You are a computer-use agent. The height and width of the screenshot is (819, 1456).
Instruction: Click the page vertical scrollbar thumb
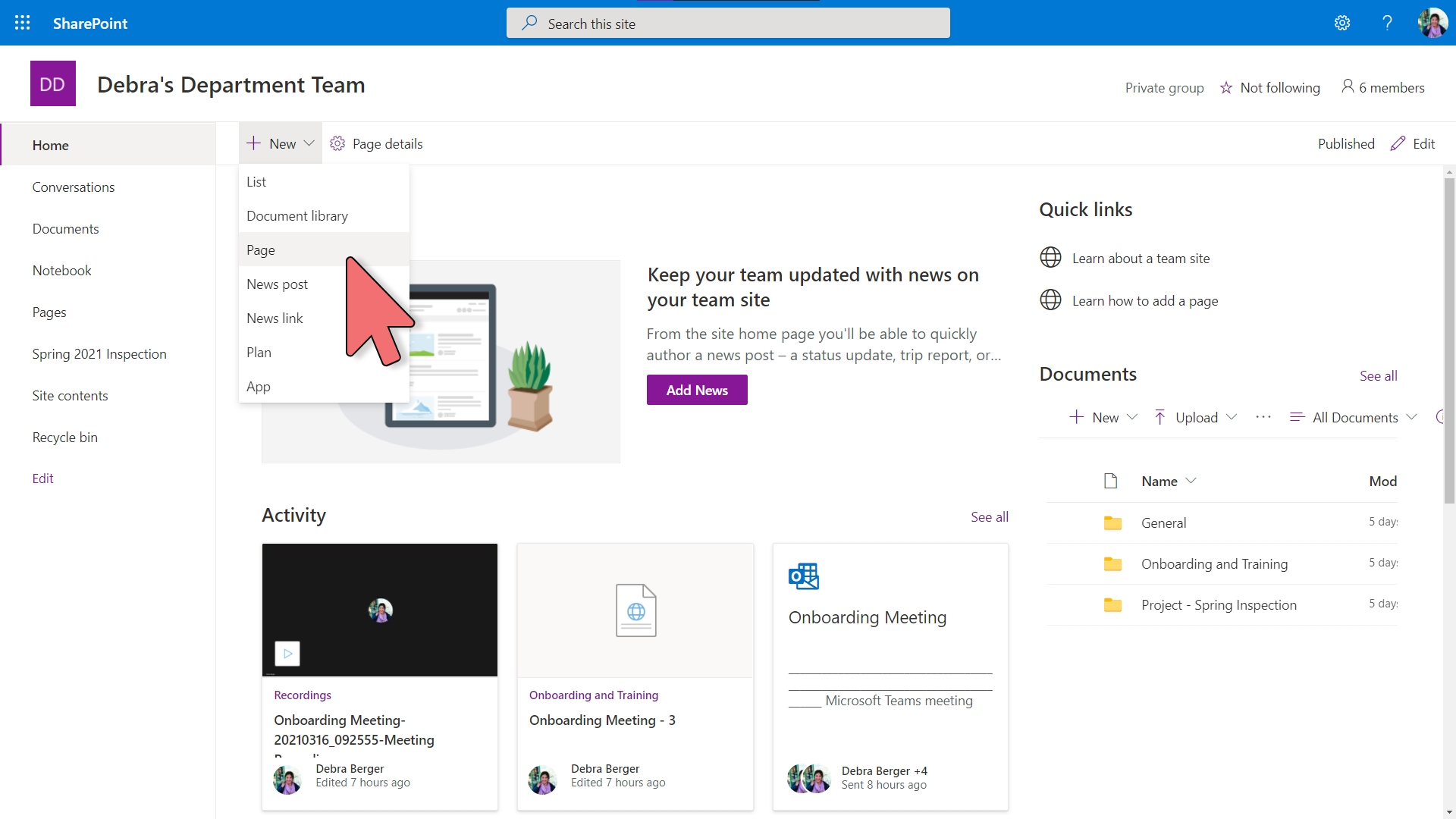(1449, 340)
